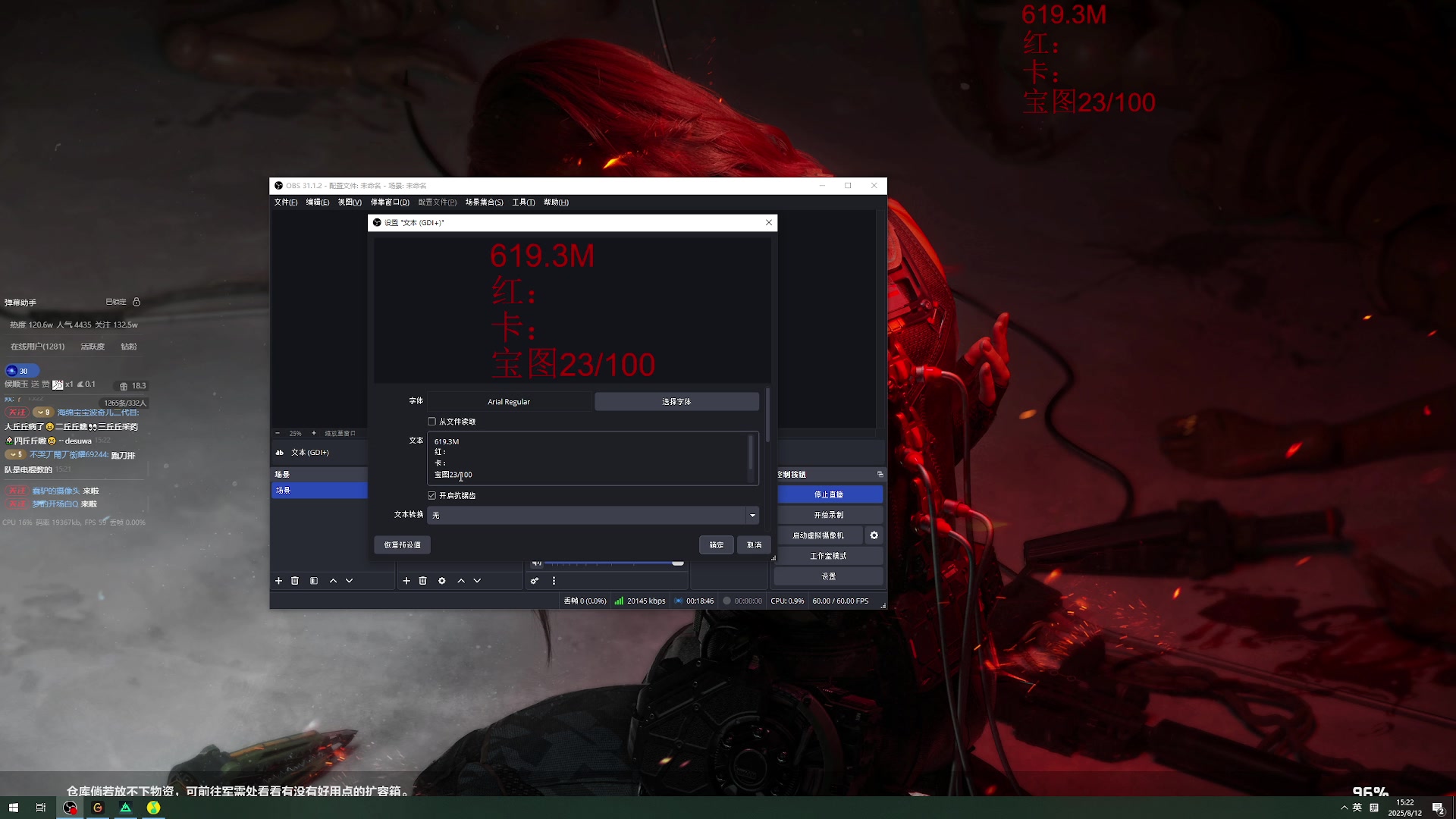Click properties dialog vertical scrollbar
This screenshot has width=1456, height=819.
[768, 416]
